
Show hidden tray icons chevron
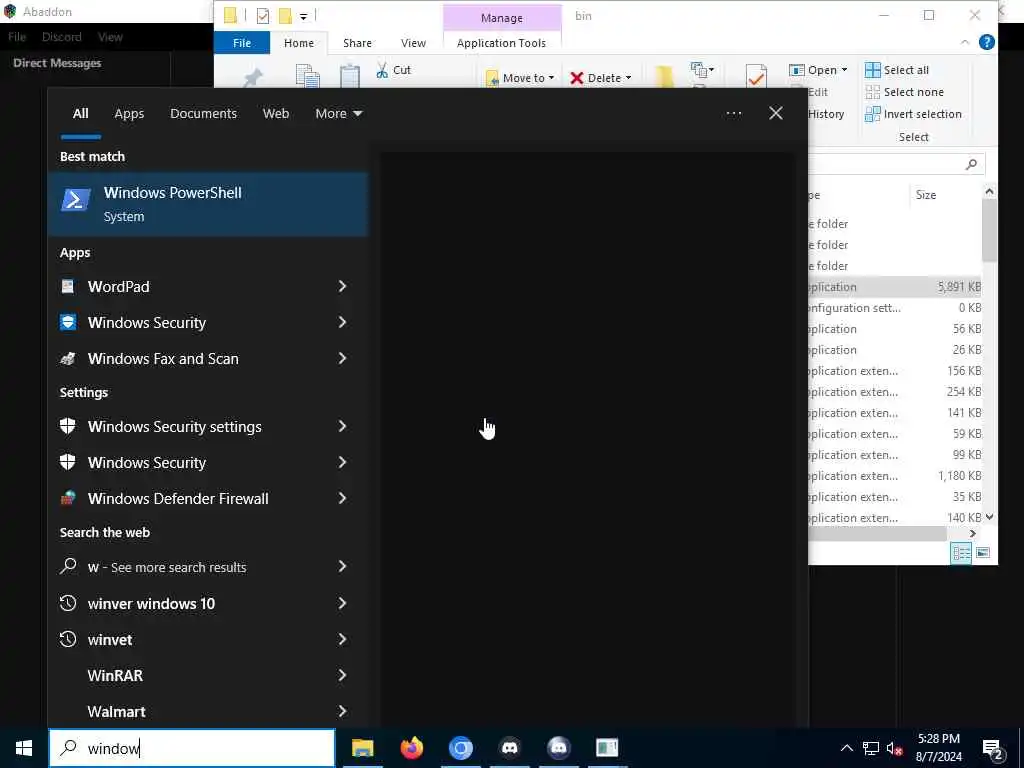pyautogui.click(x=846, y=748)
